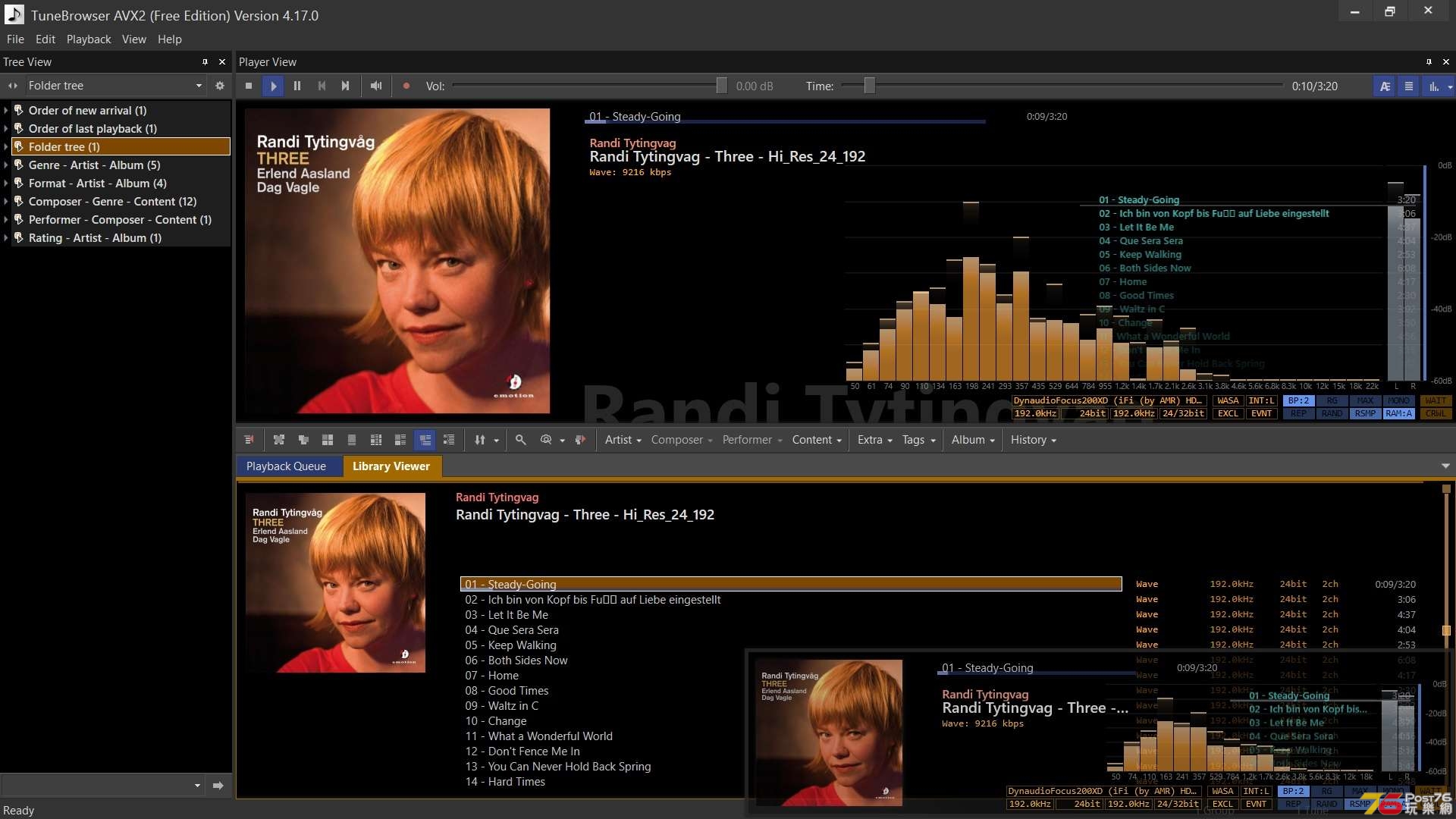This screenshot has width=1456, height=819.
Task: Click the tree navigation arrows icon
Action: (x=13, y=86)
